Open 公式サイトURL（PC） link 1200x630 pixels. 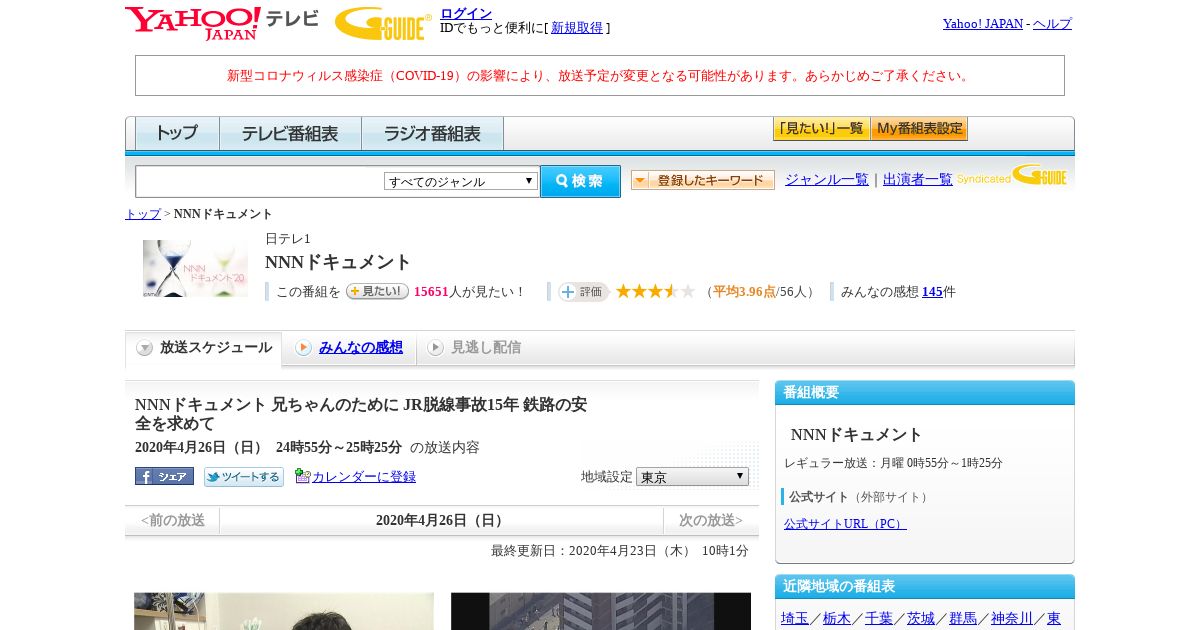[x=845, y=524]
